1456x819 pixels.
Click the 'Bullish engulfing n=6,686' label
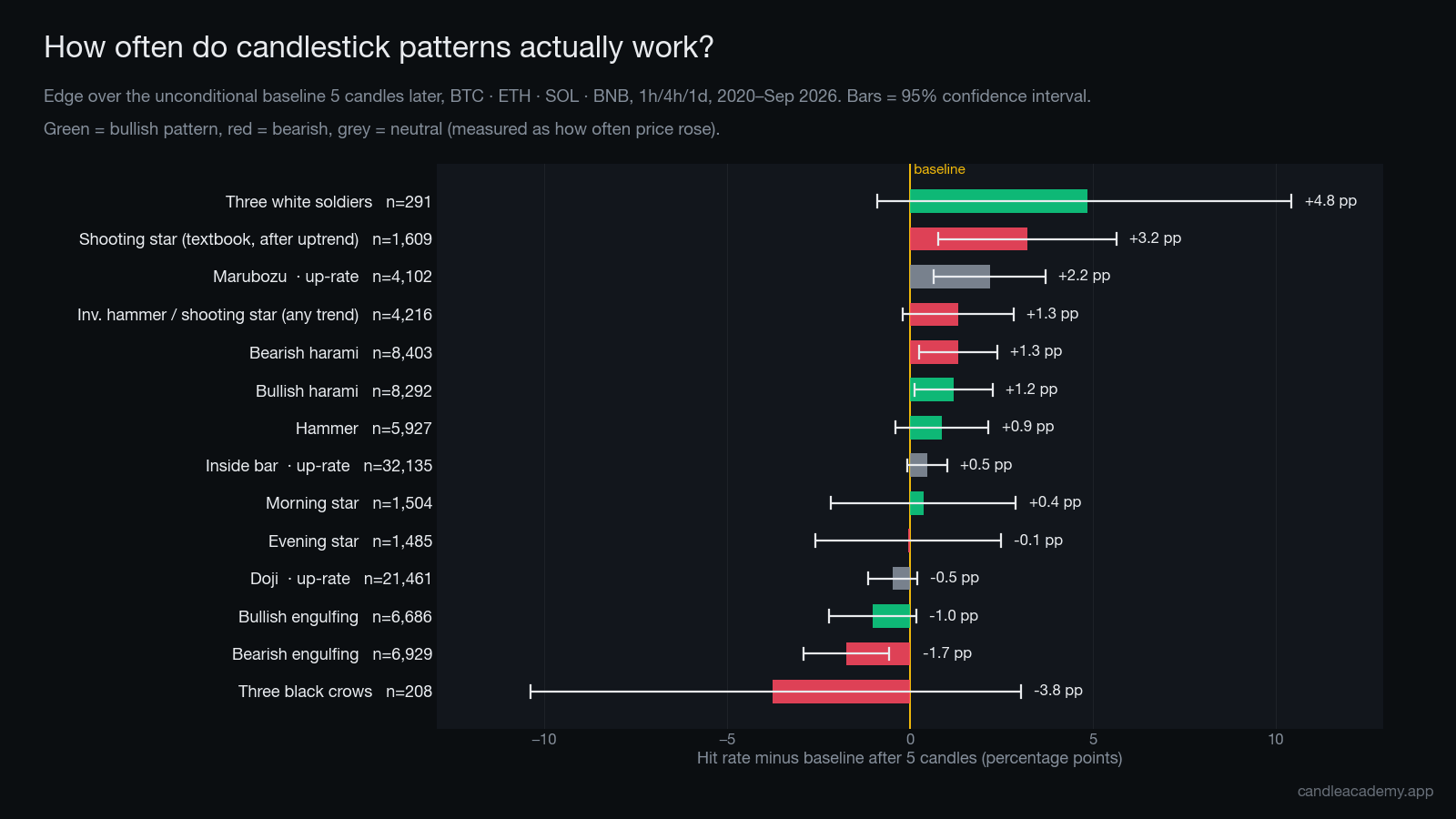335,617
